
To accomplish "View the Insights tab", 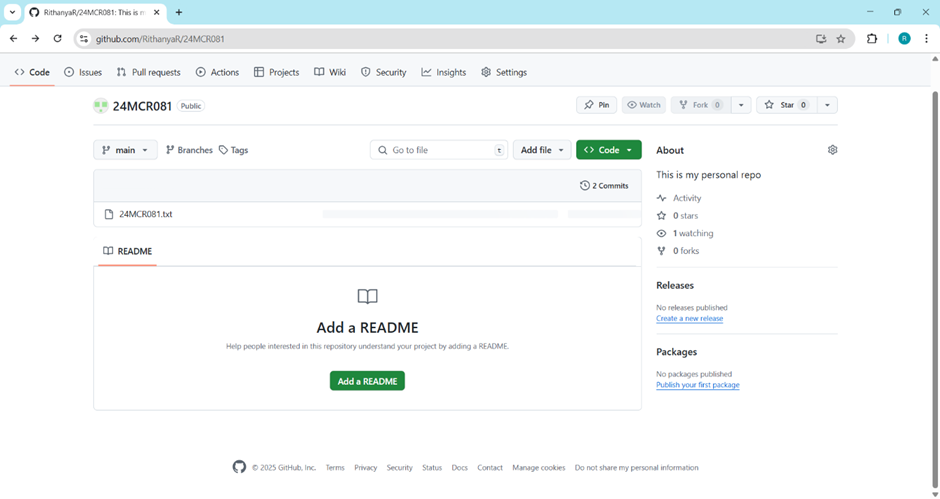I will point(444,72).
